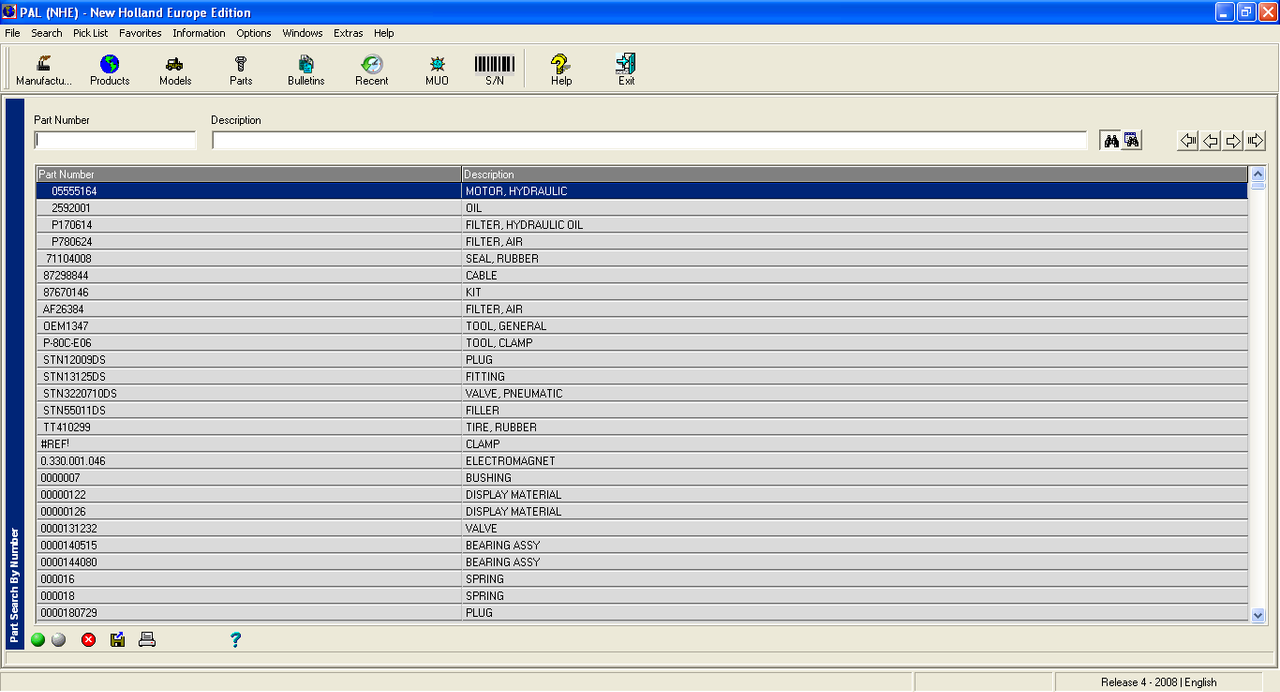Click the Description search input field
The height and width of the screenshot is (692, 1280).
pyautogui.click(x=650, y=141)
